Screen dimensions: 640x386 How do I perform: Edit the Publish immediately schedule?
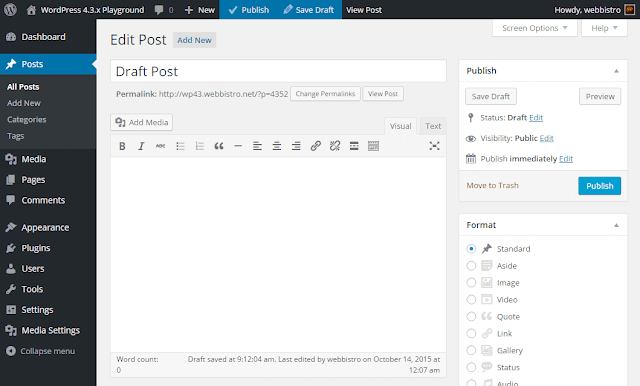pos(566,159)
